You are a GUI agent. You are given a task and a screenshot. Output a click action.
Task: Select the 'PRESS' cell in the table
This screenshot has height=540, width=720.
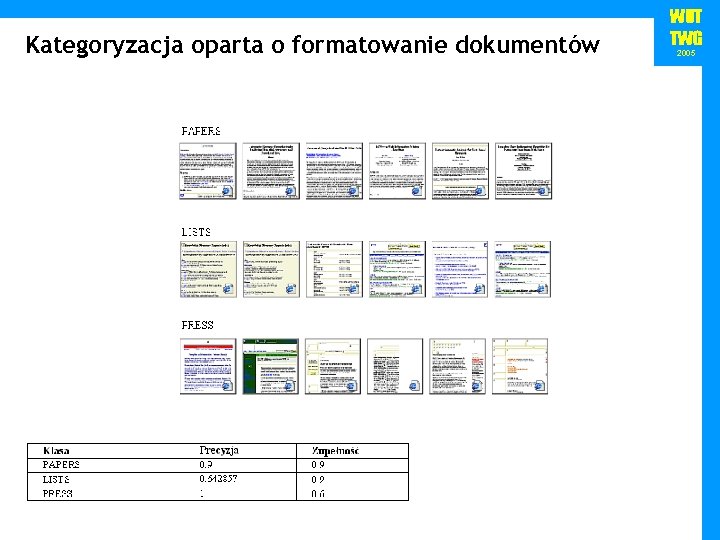(57, 494)
